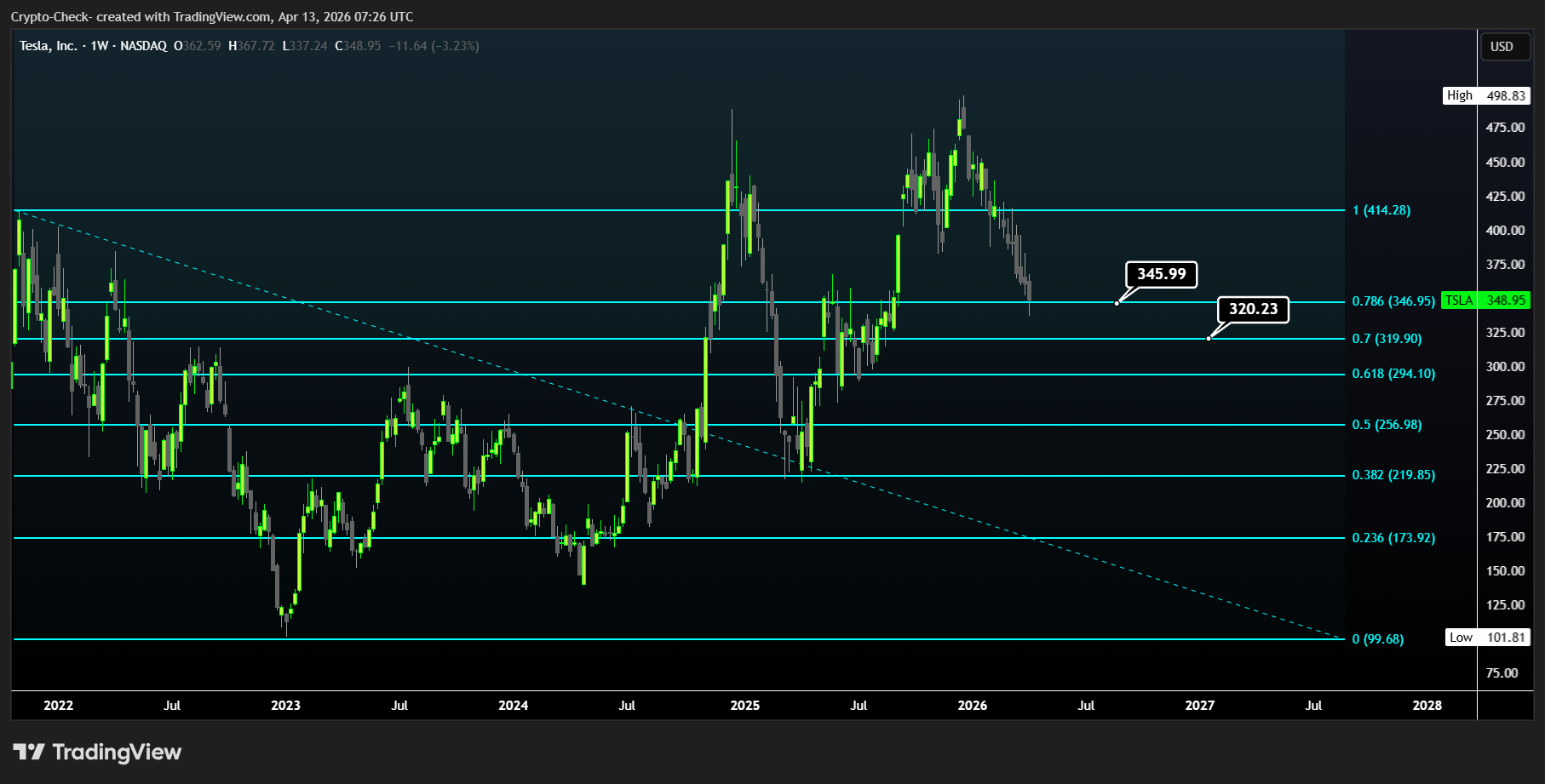Viewport: 1545px width, 784px height.
Task: Select the 0.618 (294.10) Fibonacci label
Action: tap(1393, 374)
